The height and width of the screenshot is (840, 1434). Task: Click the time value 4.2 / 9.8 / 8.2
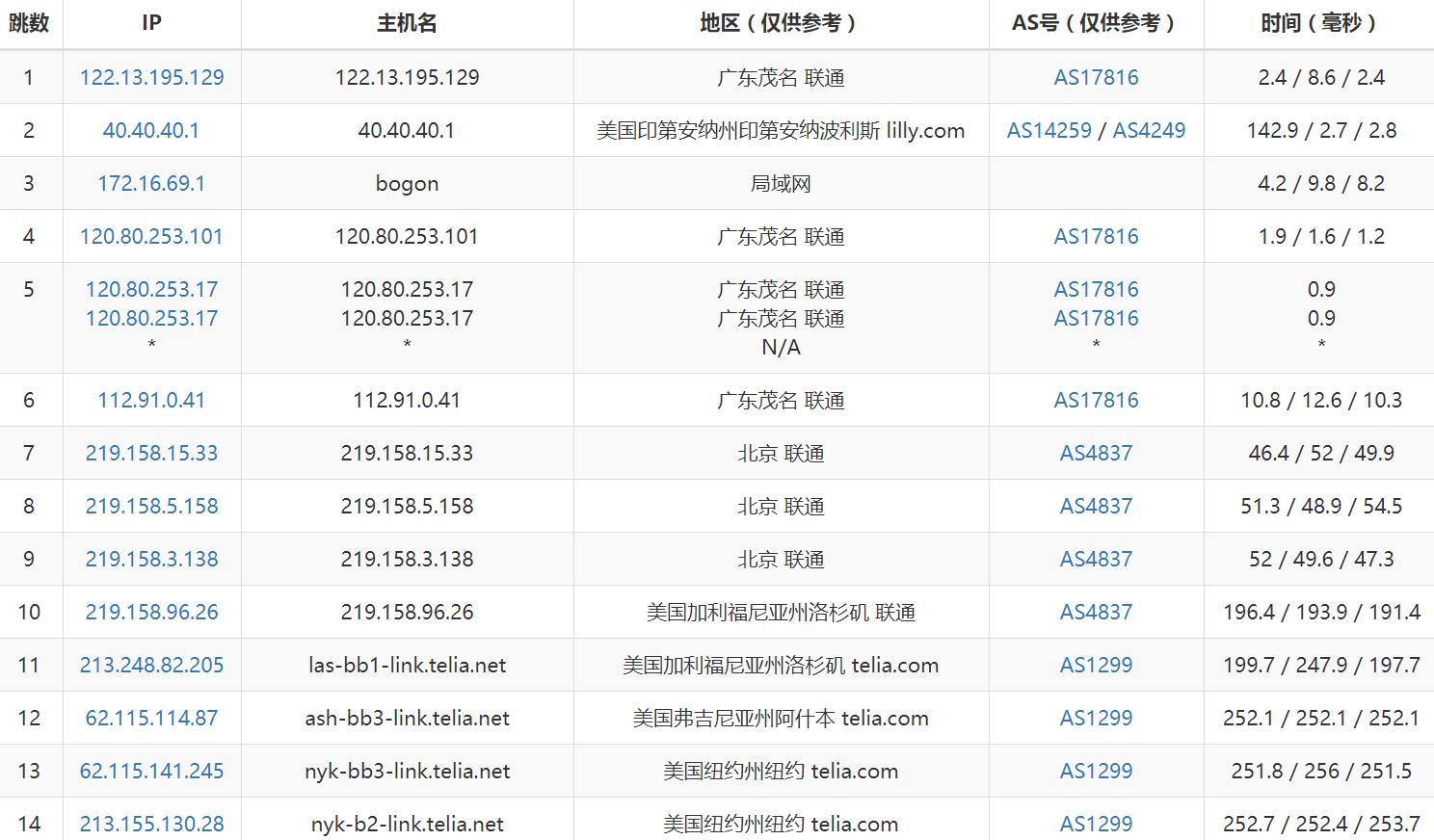pos(1321,183)
